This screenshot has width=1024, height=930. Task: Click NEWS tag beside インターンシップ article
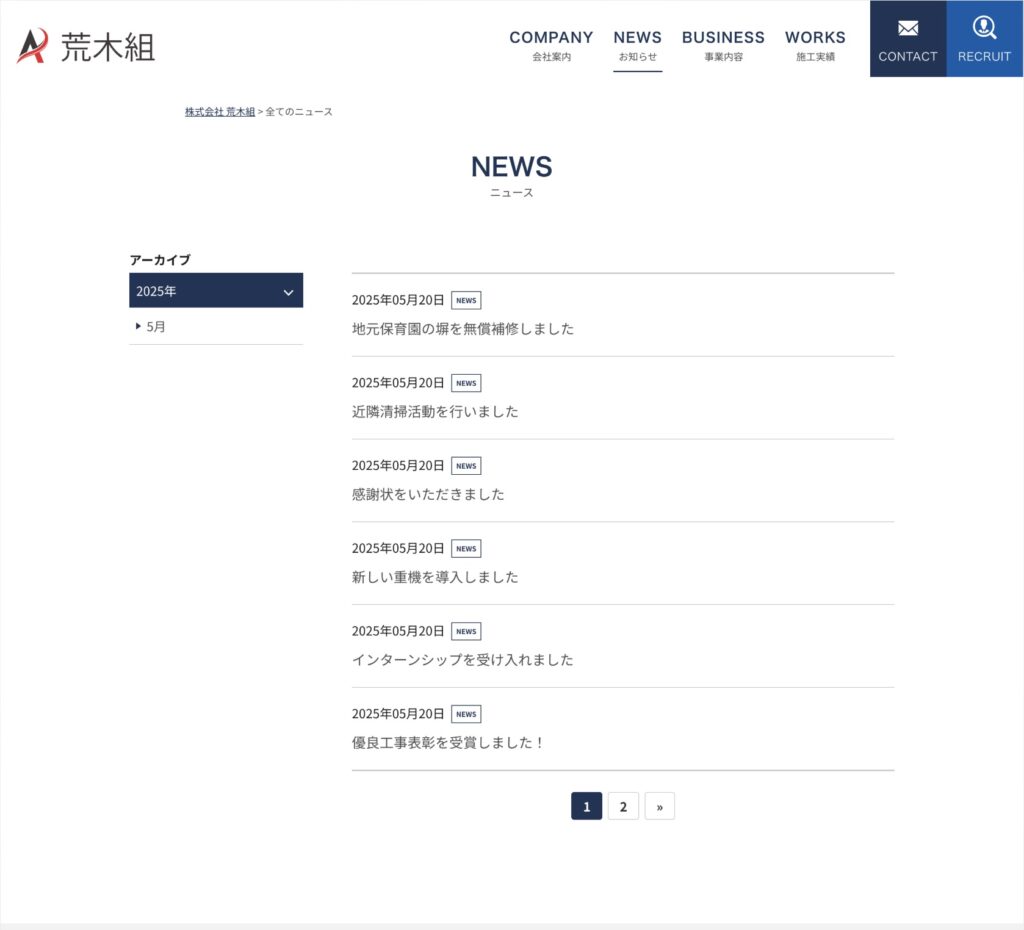point(466,632)
